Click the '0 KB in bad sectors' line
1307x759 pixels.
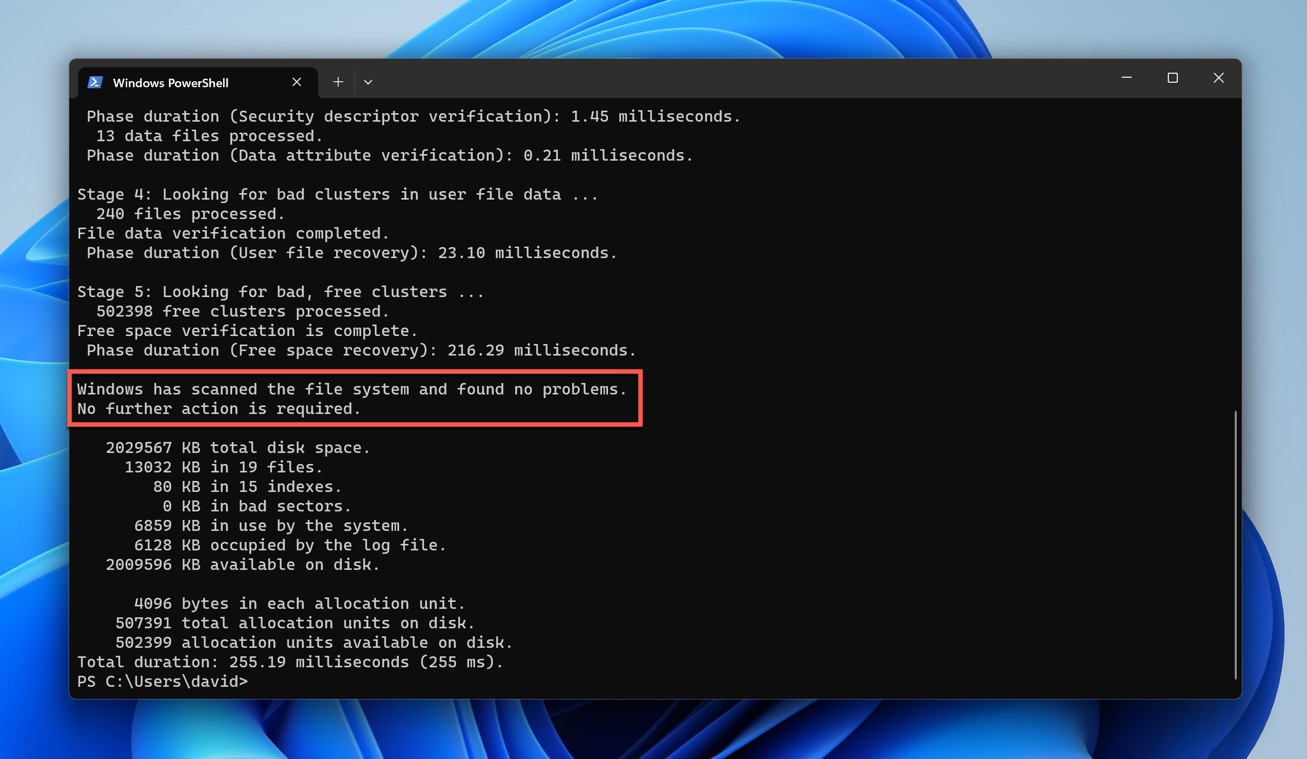coord(256,506)
